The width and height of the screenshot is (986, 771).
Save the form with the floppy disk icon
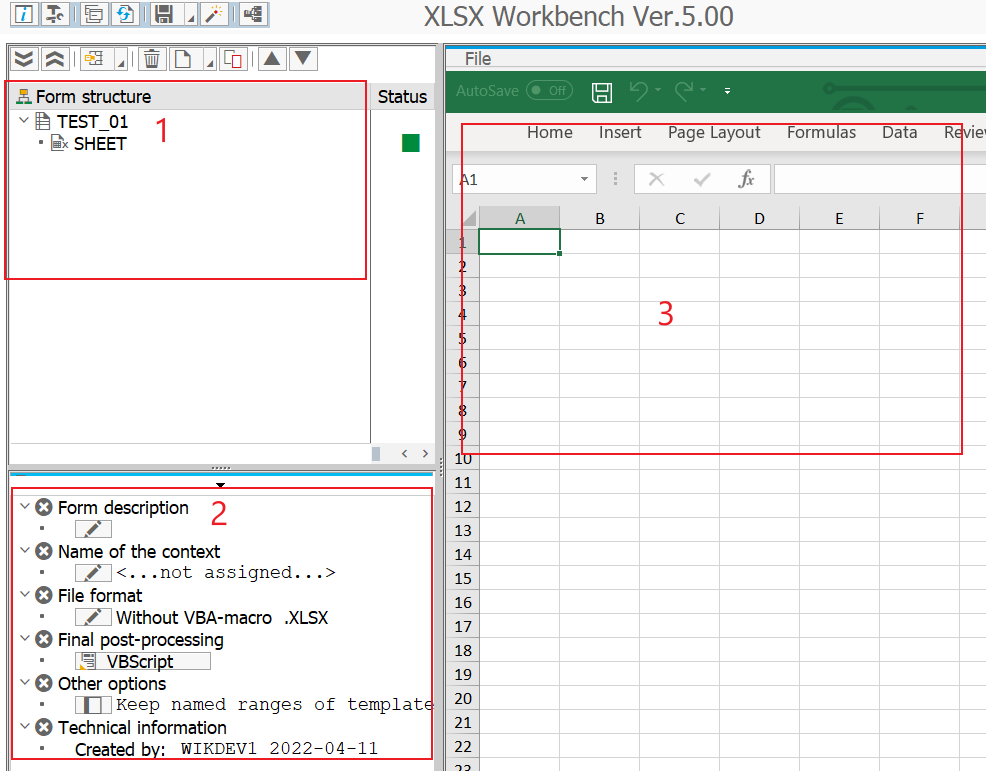pos(165,14)
